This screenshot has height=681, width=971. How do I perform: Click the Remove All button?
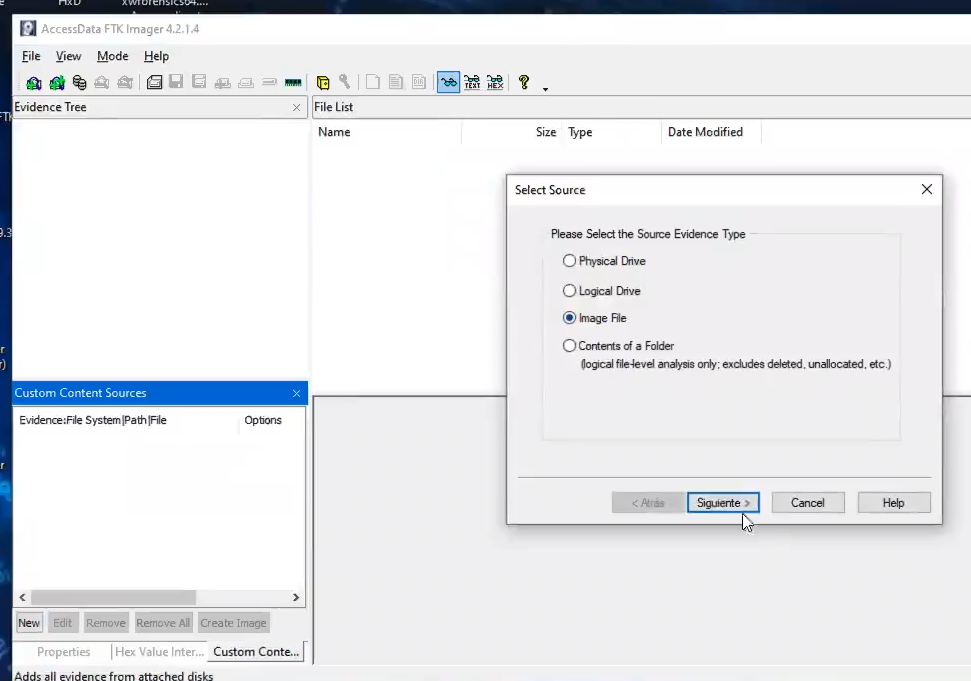point(163,623)
